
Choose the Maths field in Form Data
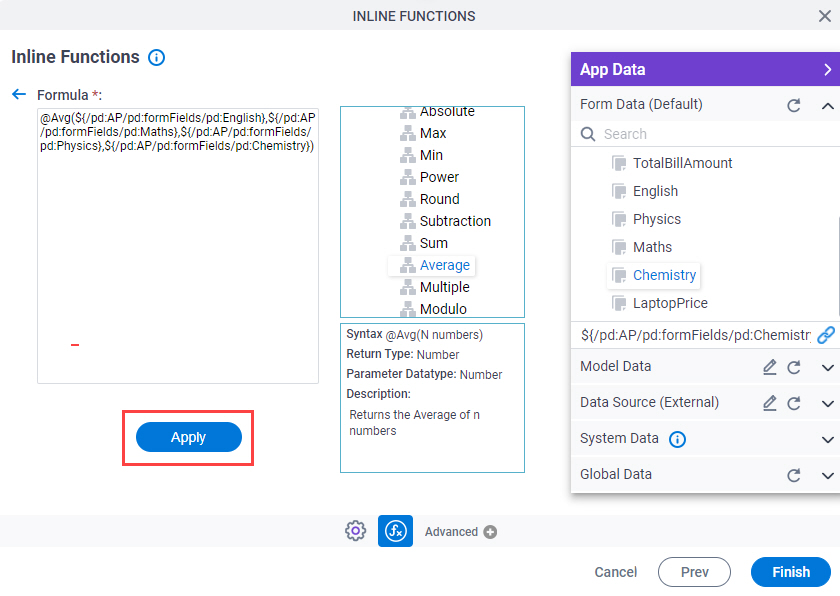click(x=652, y=247)
